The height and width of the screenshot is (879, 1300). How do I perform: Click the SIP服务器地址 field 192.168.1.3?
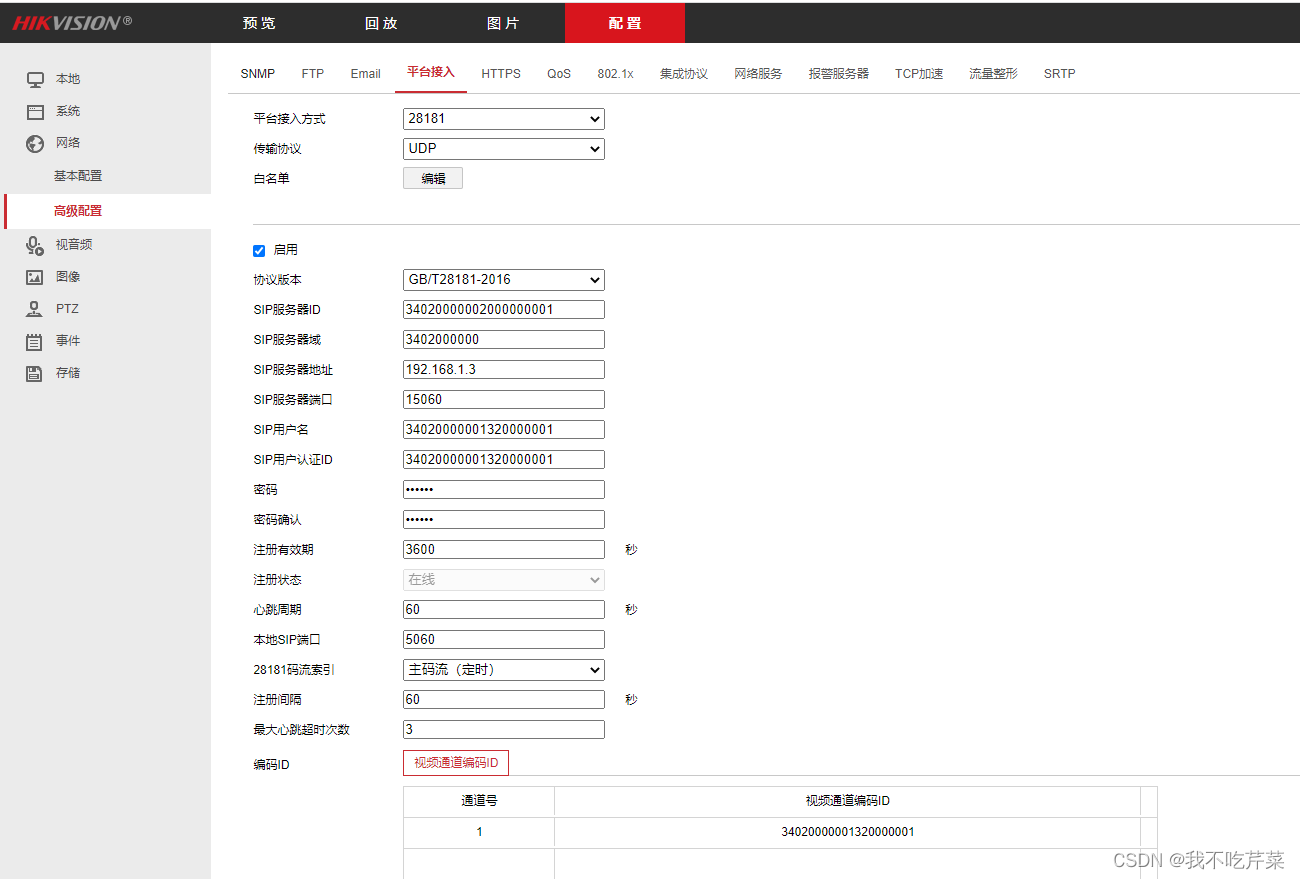click(x=504, y=370)
